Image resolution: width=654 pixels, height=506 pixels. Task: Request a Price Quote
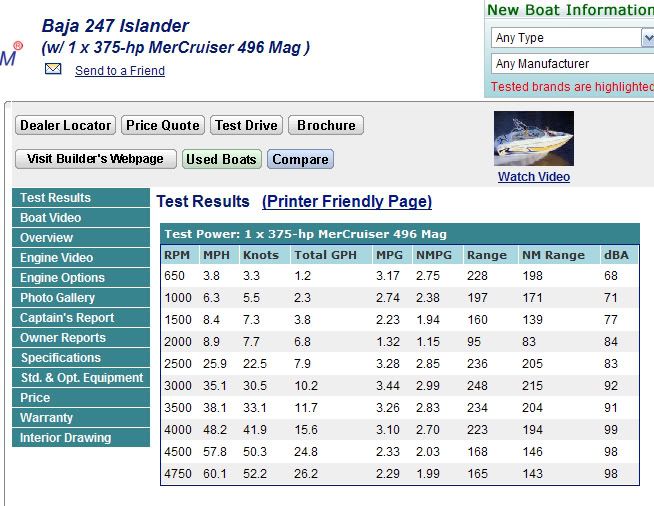click(x=163, y=125)
